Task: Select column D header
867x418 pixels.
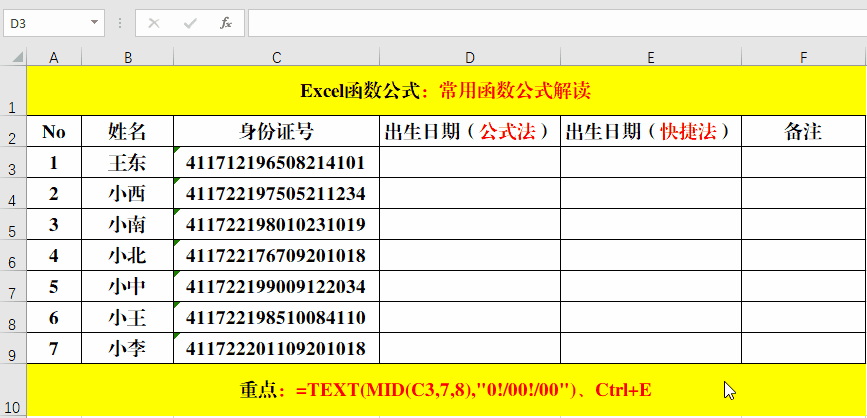Action: click(470, 58)
